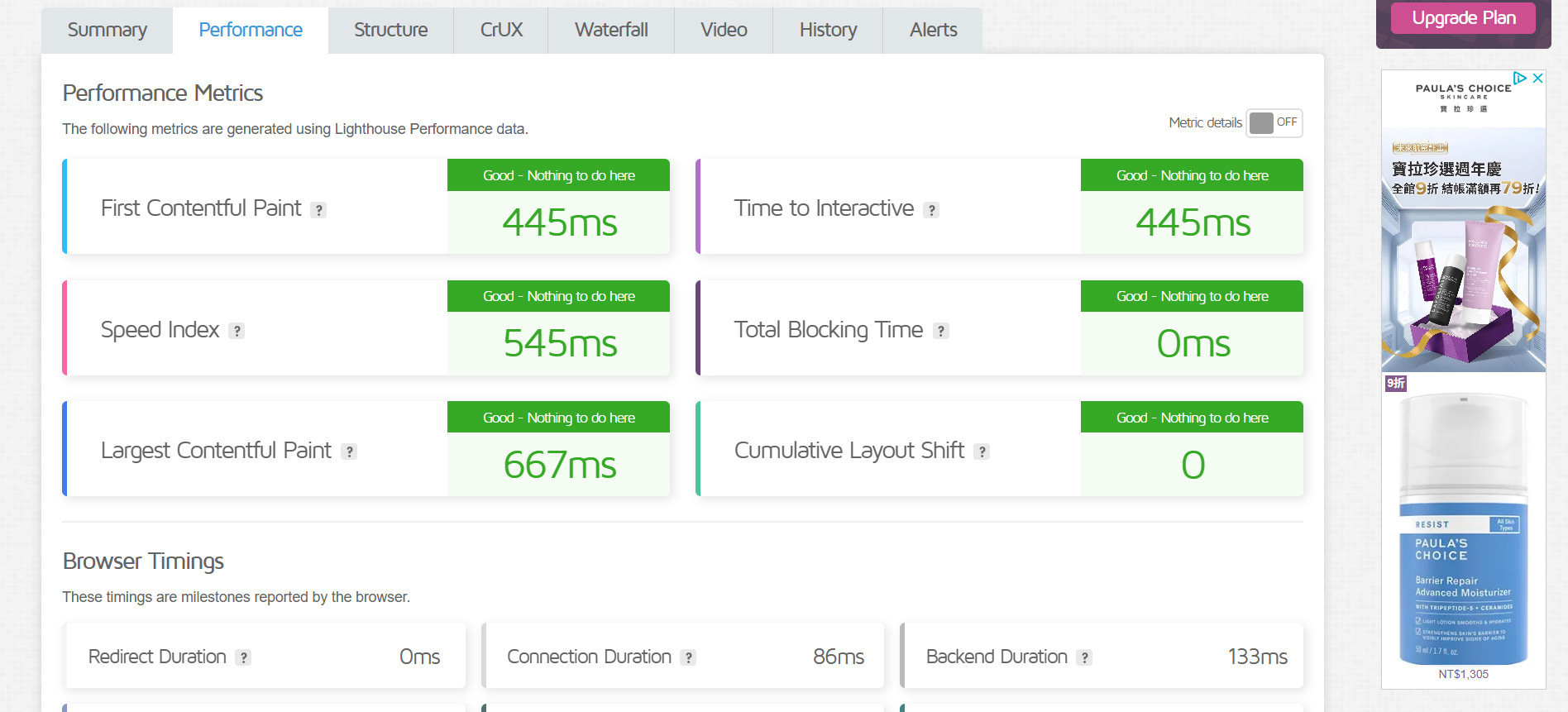Open the History tab
Screen dimensions: 1568x712
click(828, 31)
